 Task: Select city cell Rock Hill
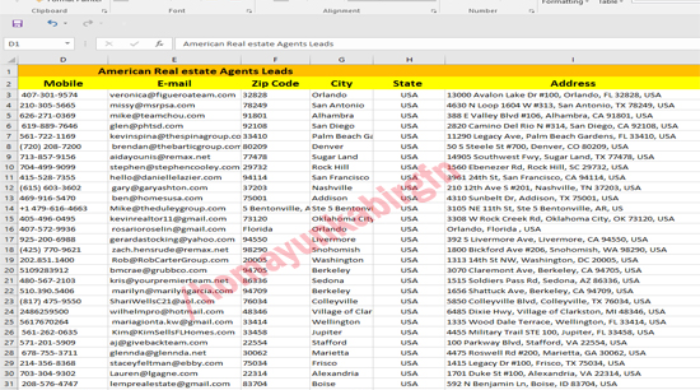pos(342,167)
